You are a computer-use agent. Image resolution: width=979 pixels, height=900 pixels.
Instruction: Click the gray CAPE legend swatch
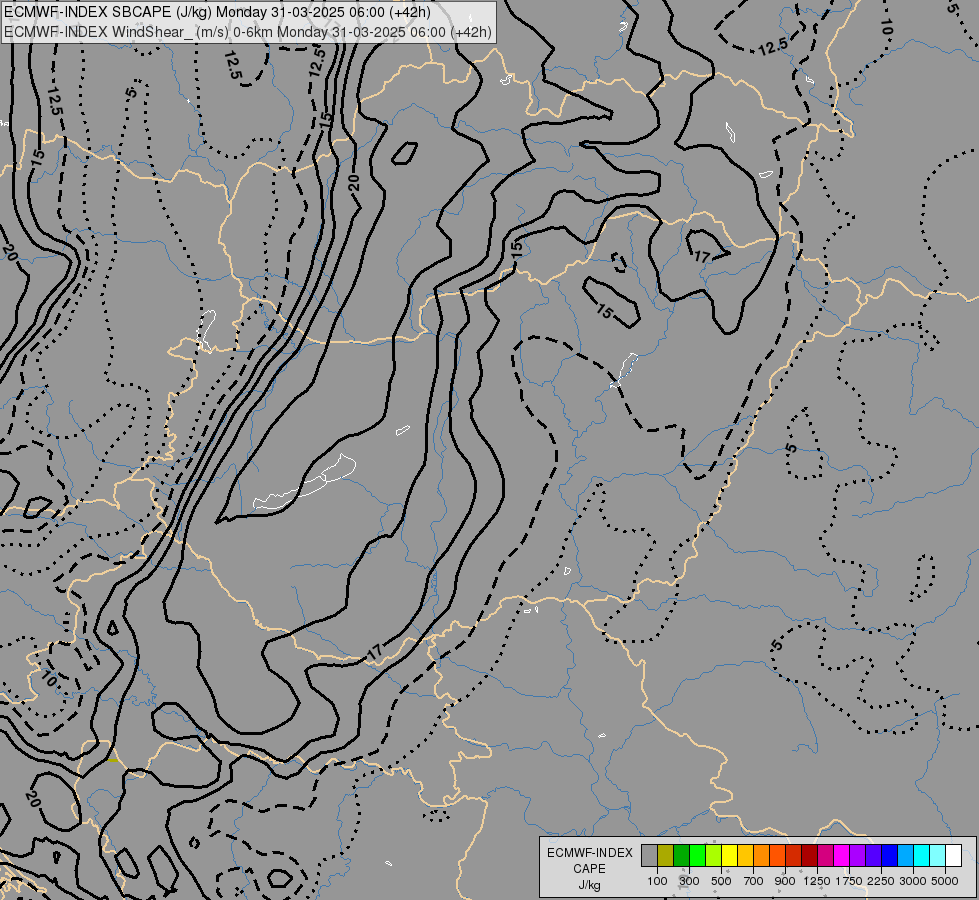pyautogui.click(x=649, y=856)
